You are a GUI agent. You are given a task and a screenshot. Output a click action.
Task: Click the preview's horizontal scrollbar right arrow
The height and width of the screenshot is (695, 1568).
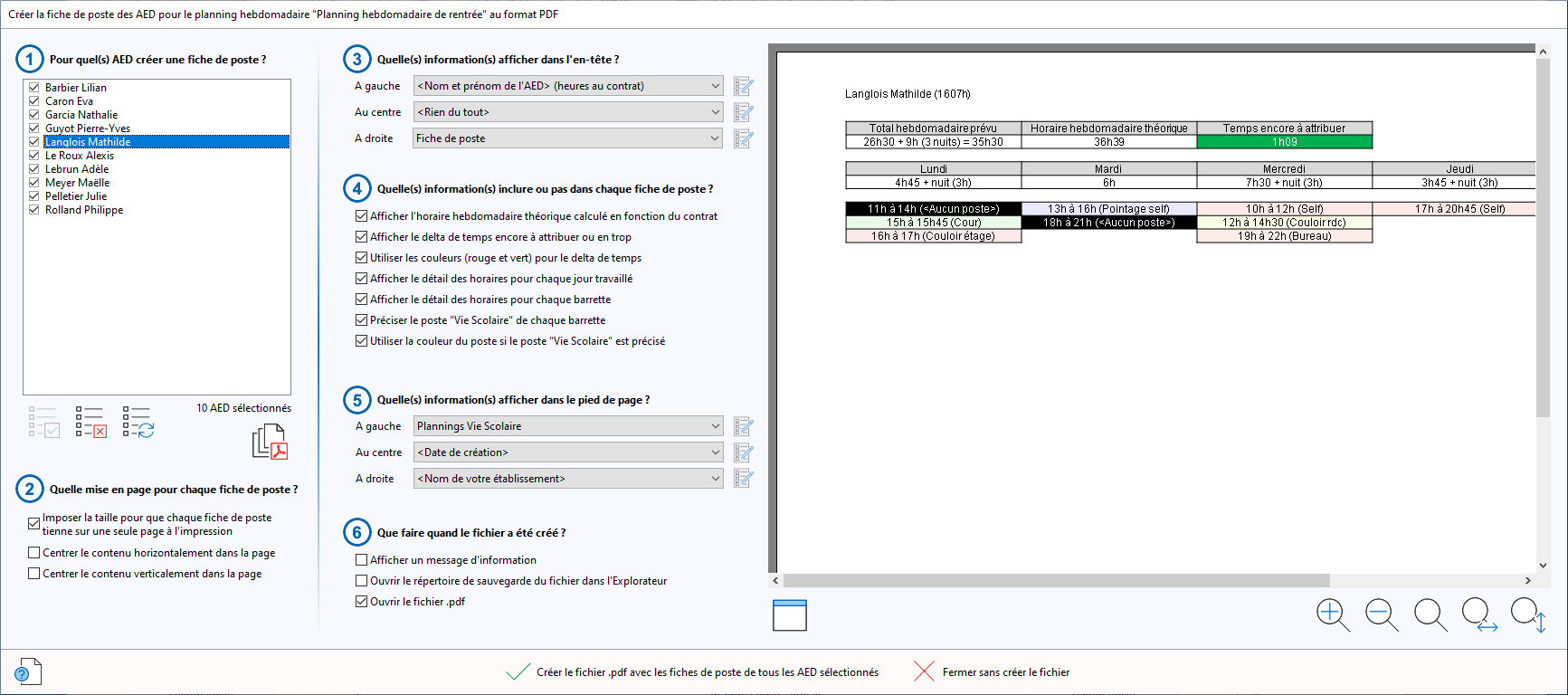click(1527, 580)
